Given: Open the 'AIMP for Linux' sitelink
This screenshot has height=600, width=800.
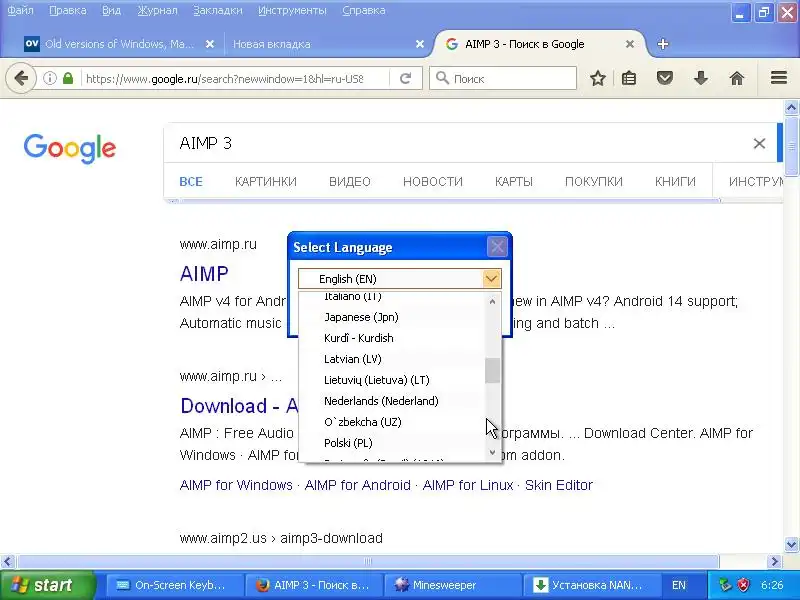Looking at the screenshot, I should point(468,485).
